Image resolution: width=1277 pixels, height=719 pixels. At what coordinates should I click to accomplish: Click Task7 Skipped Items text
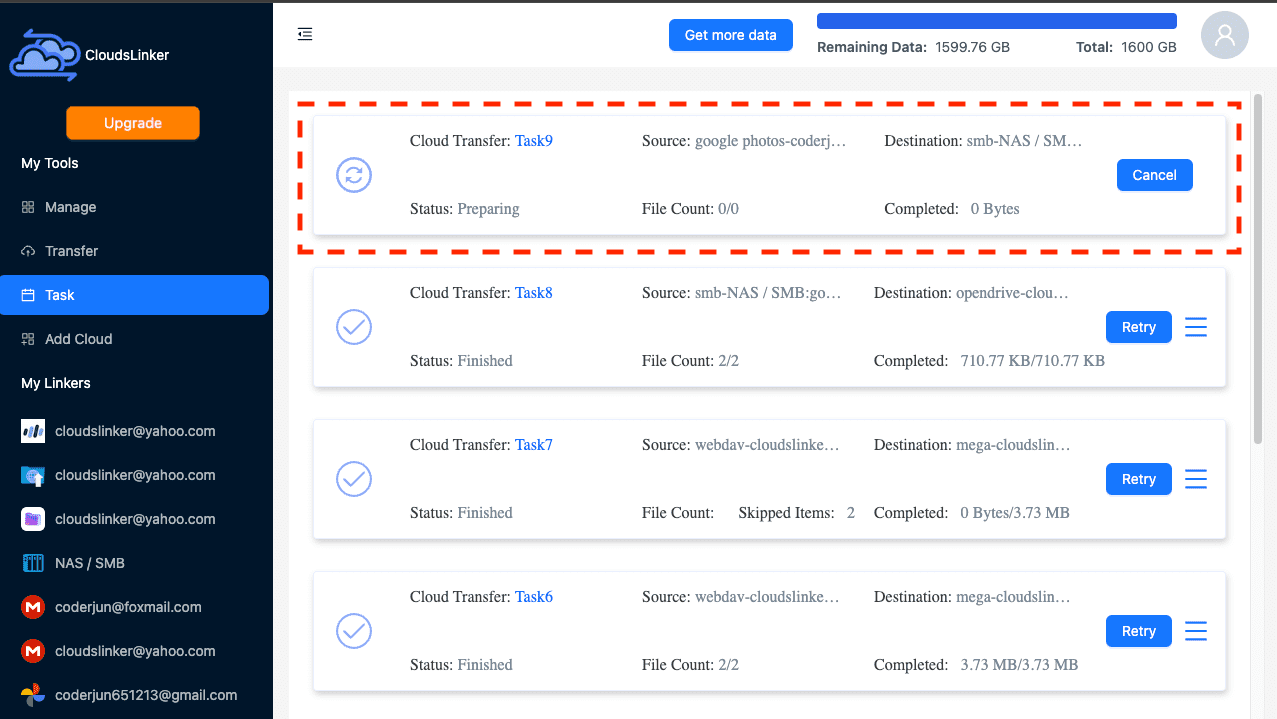tap(797, 513)
